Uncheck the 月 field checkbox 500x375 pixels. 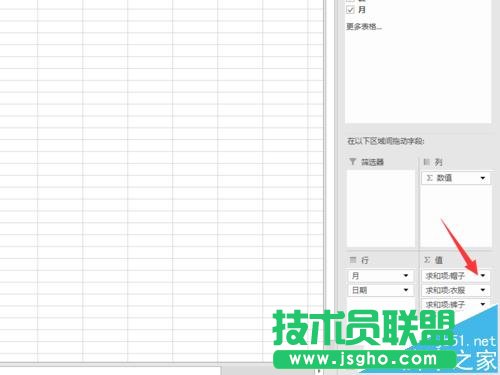coord(350,10)
